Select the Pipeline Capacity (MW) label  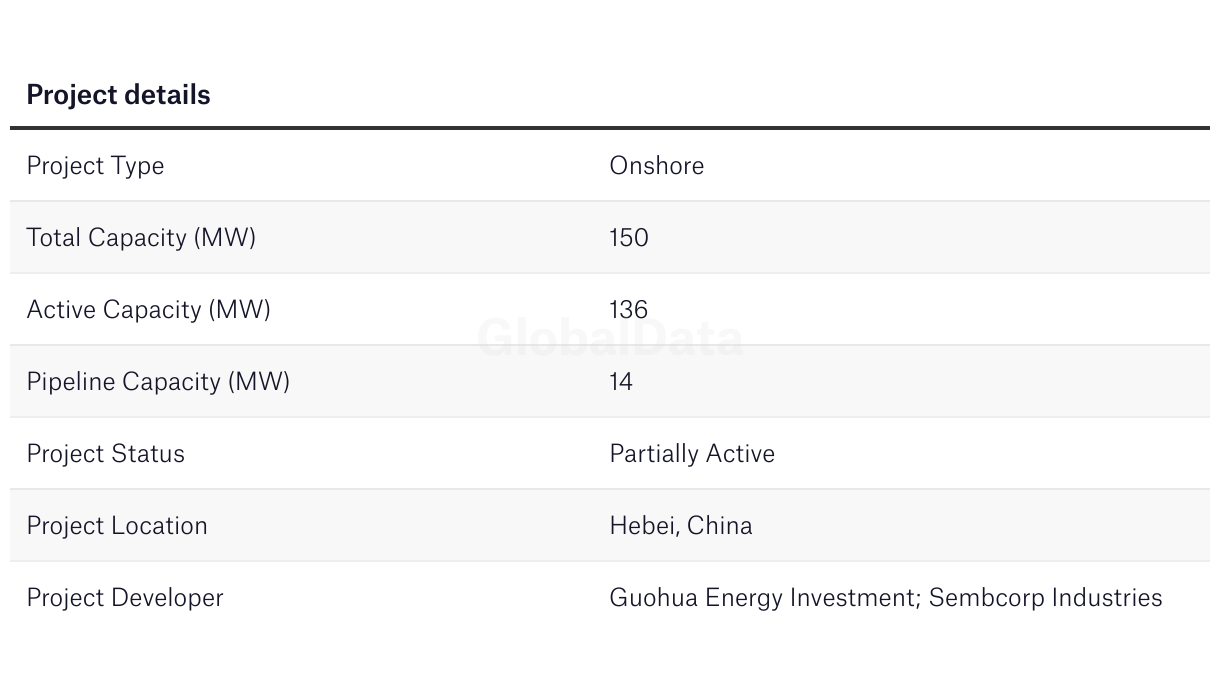pos(158,382)
